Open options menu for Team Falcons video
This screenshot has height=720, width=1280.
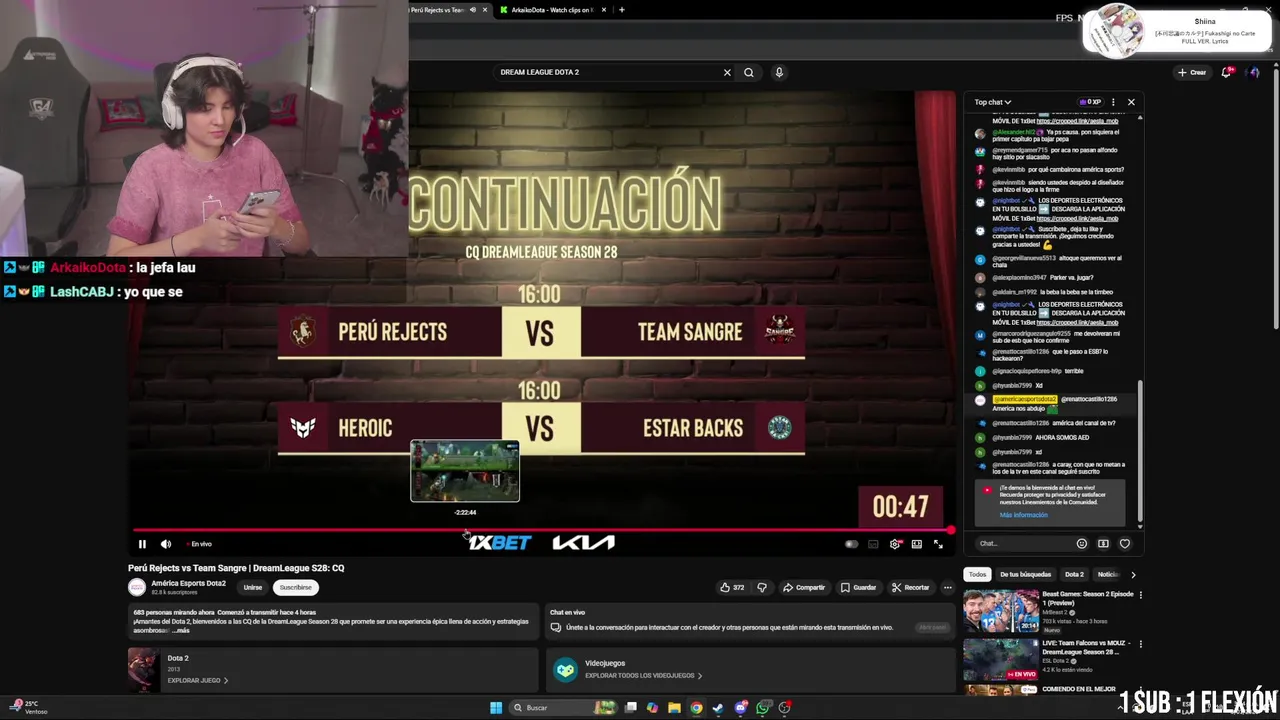tap(1140, 644)
